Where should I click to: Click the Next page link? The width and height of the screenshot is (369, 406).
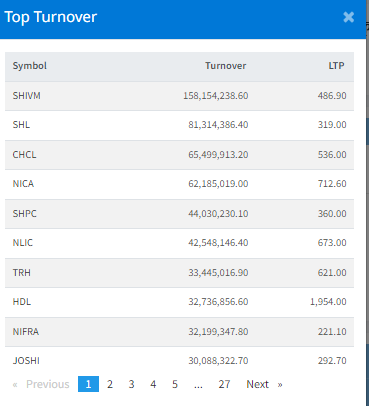[264, 384]
